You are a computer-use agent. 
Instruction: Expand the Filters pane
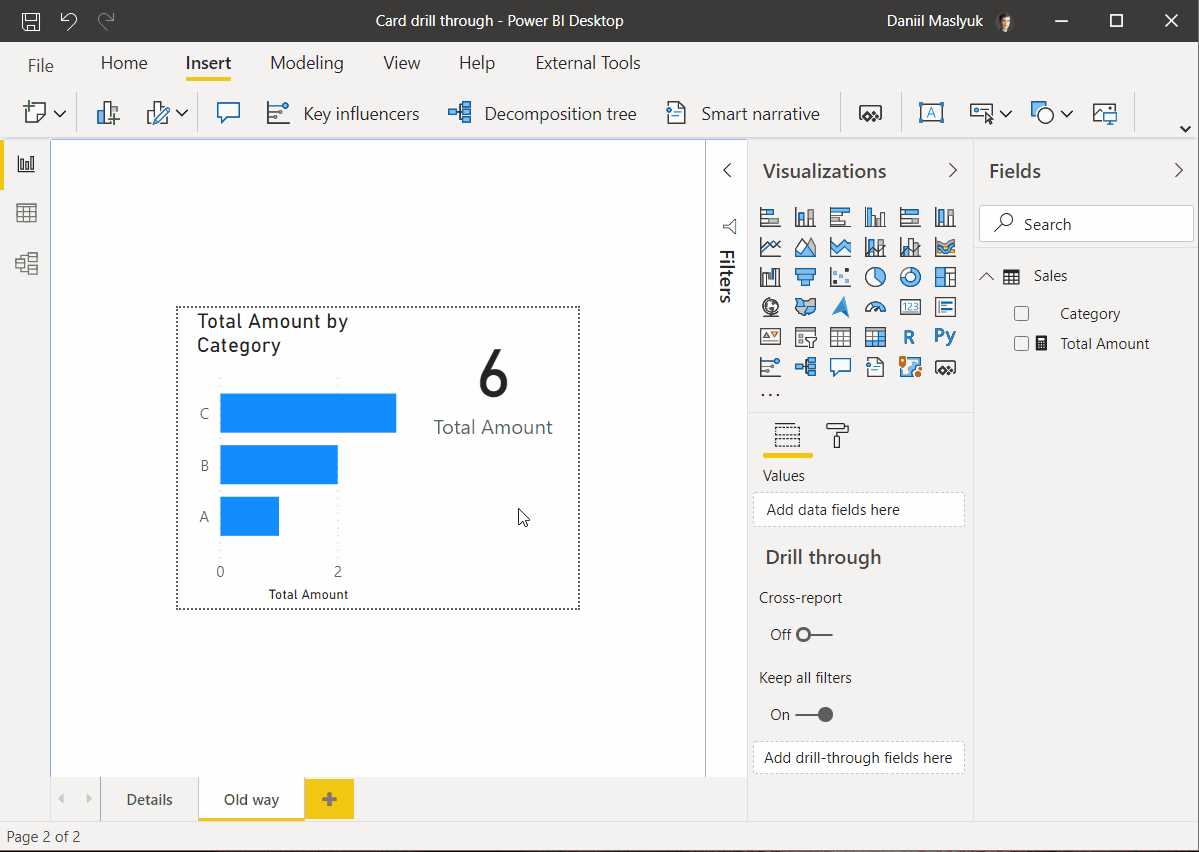727,171
